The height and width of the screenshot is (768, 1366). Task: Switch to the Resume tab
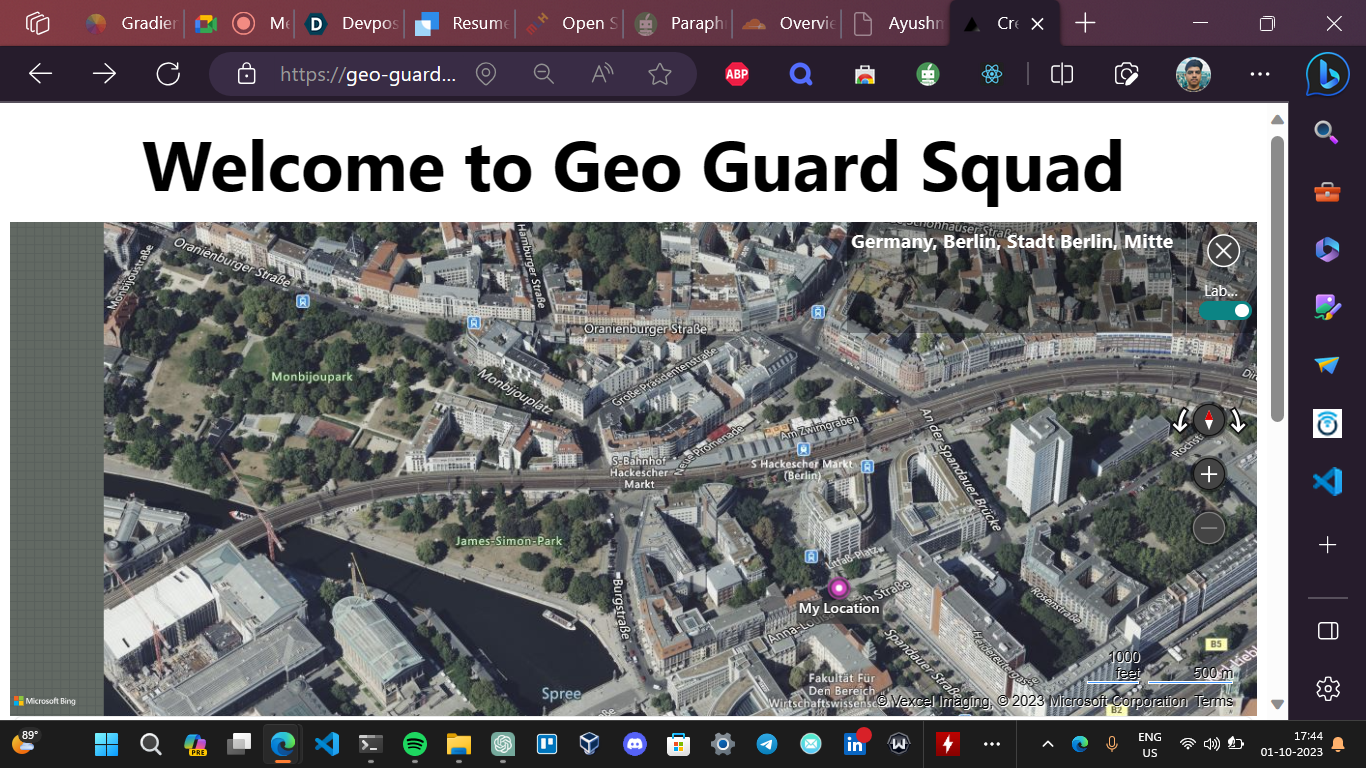click(461, 23)
